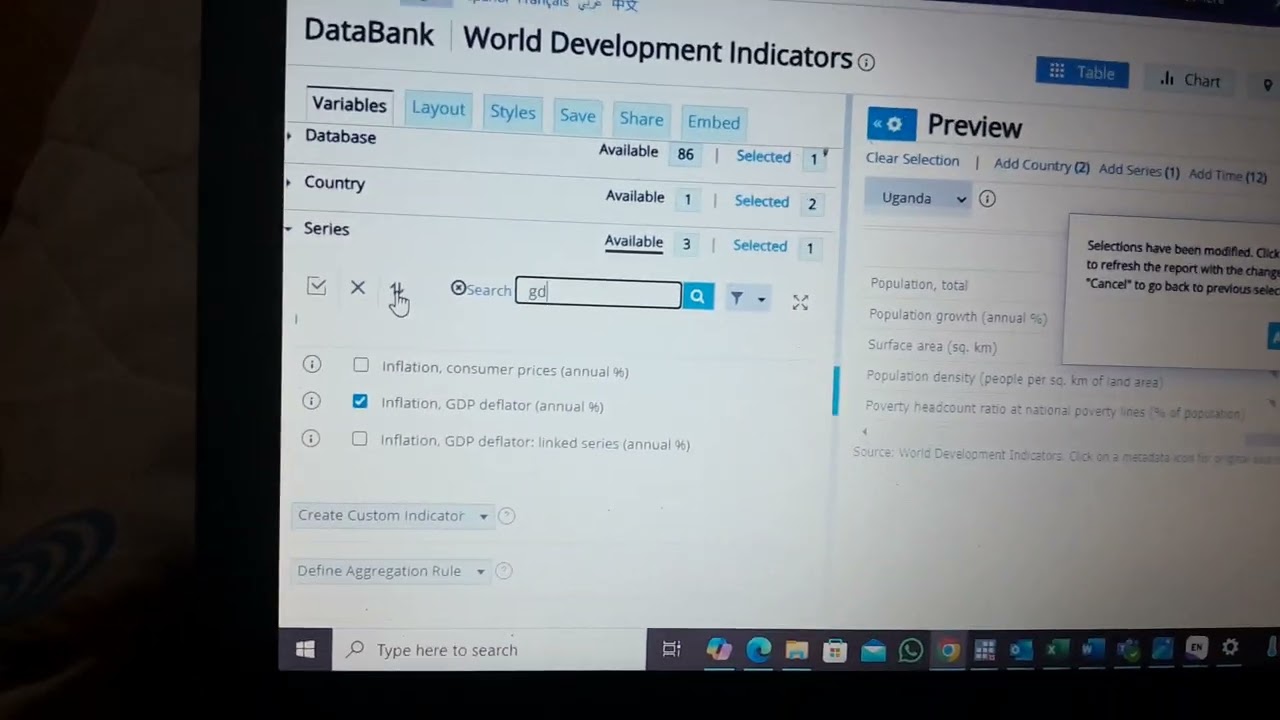
Task: Click the blue gear collapse button beside Preview
Action: coord(892,124)
